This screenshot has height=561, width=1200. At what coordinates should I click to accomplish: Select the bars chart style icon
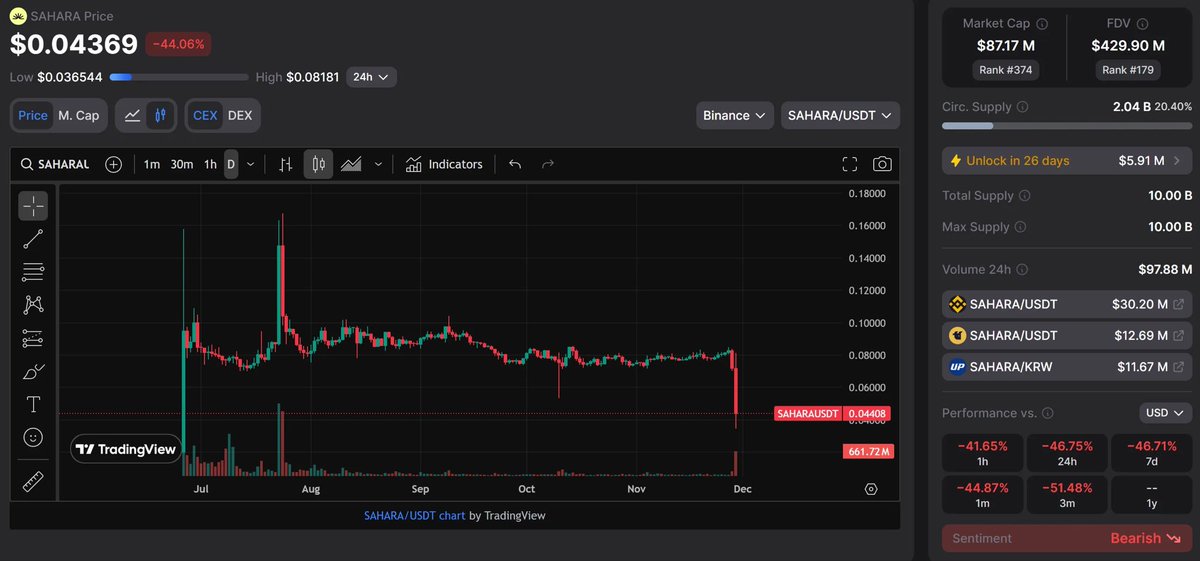click(x=286, y=164)
